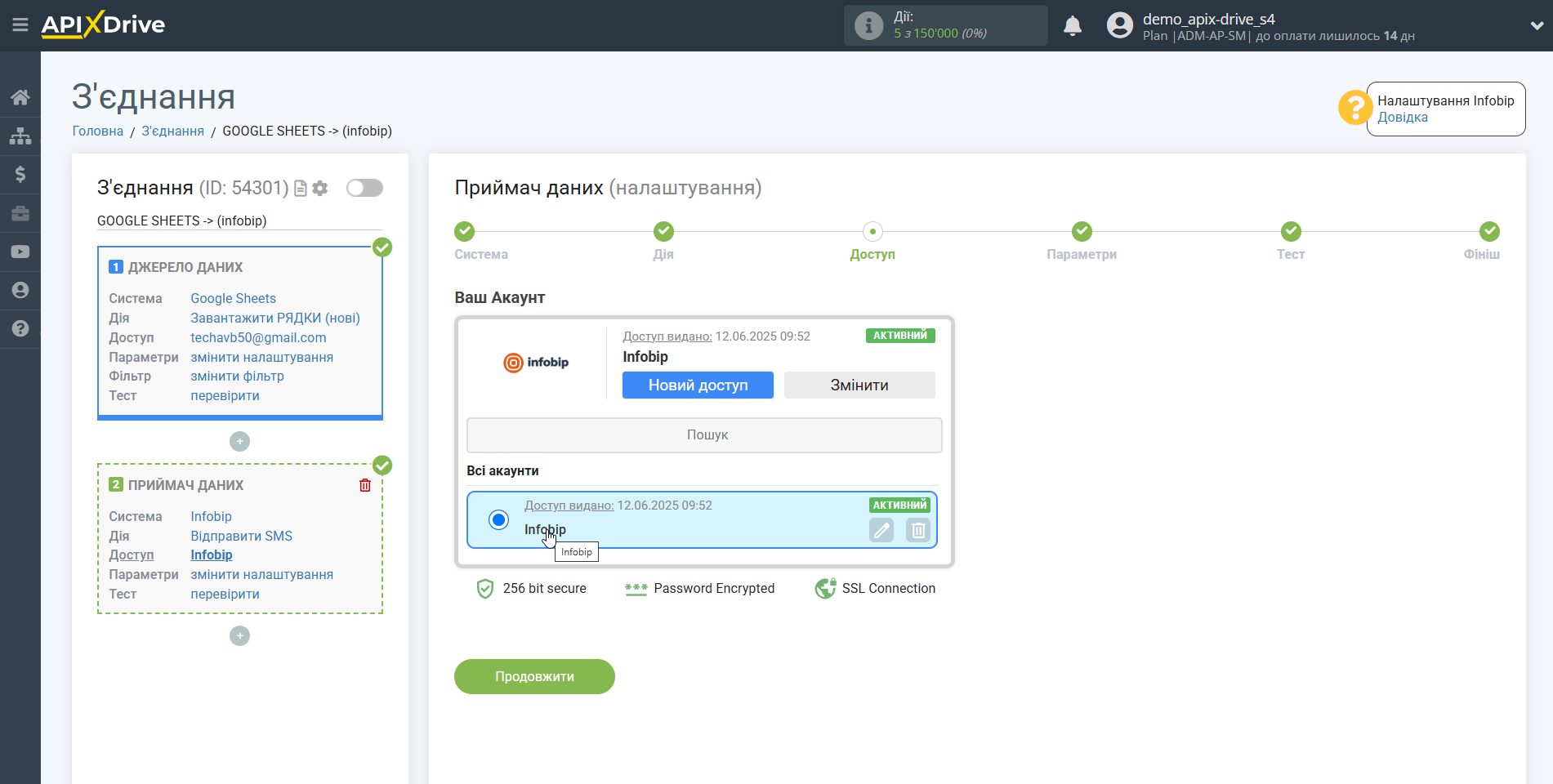The height and width of the screenshot is (784, 1553).
Task: Open help question icon in sidebar
Action: click(x=20, y=328)
